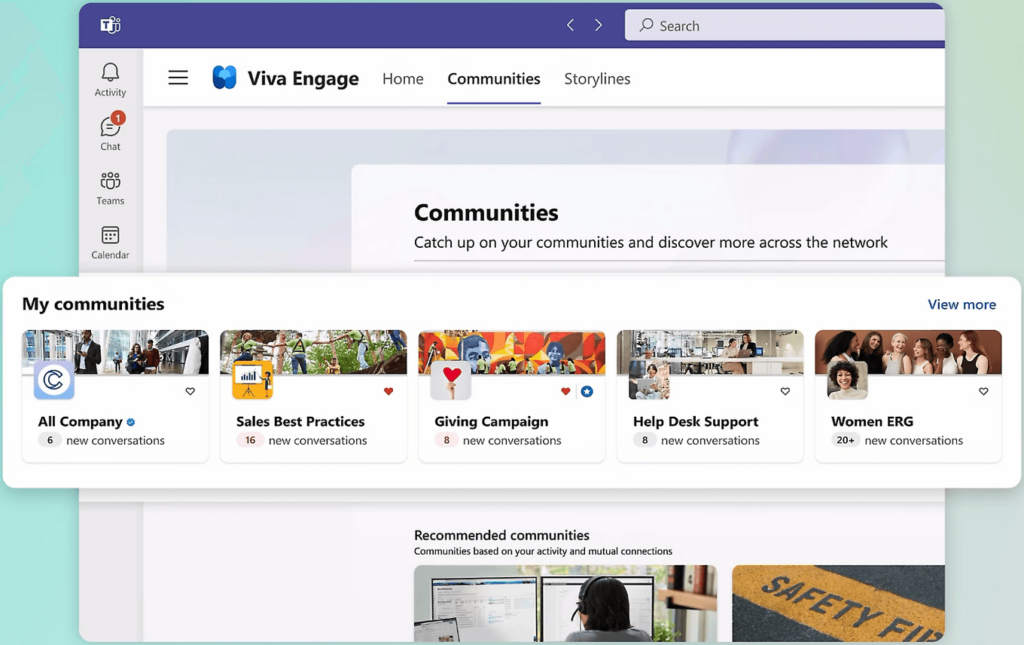Toggle the Giving Campaign heart favorite
The width and height of the screenshot is (1024, 645).
[566, 391]
